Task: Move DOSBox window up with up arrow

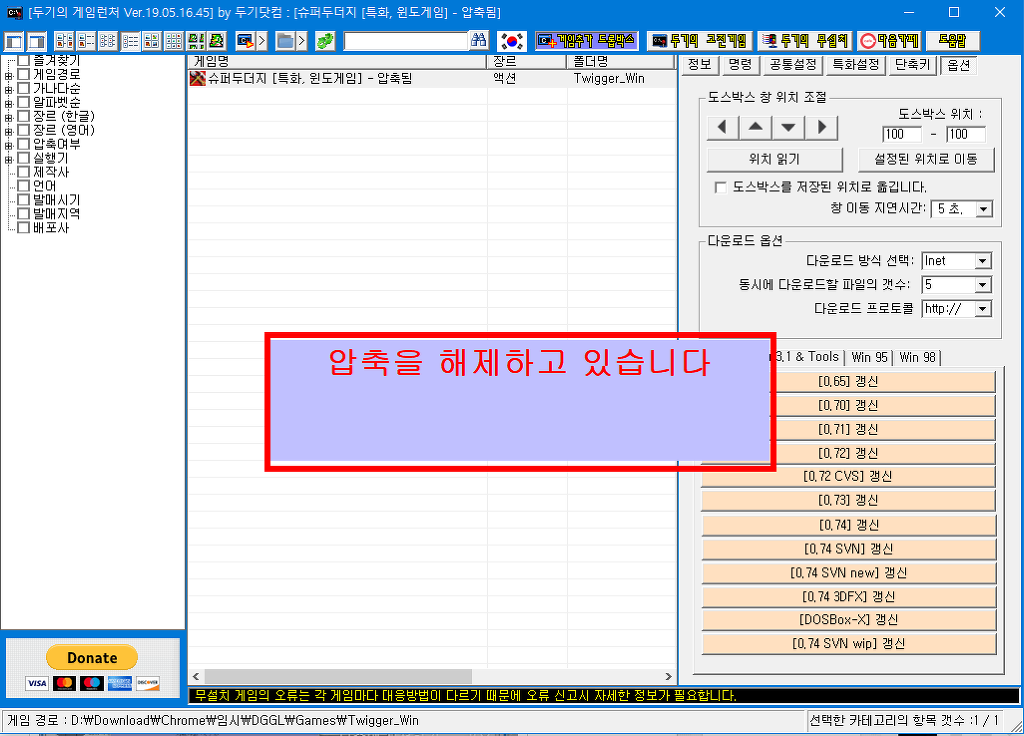Action: coord(756,127)
